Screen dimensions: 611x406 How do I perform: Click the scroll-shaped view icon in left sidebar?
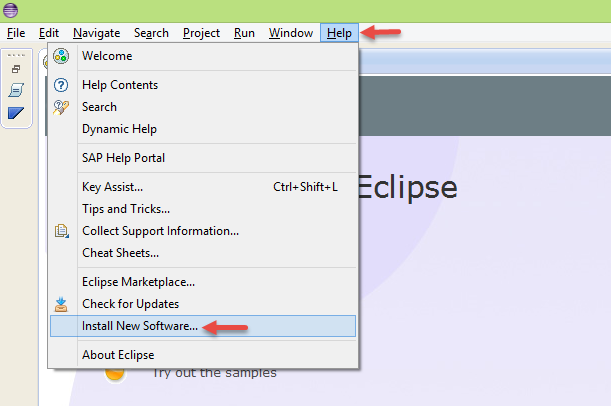[x=16, y=90]
